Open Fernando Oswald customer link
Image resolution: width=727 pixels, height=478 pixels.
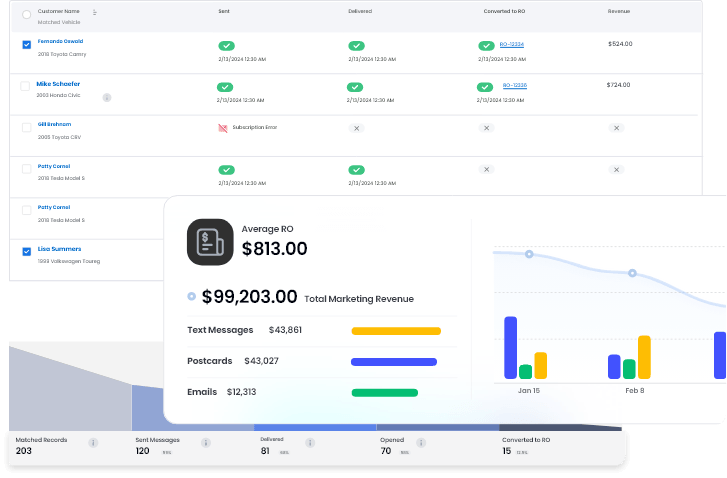coord(60,41)
